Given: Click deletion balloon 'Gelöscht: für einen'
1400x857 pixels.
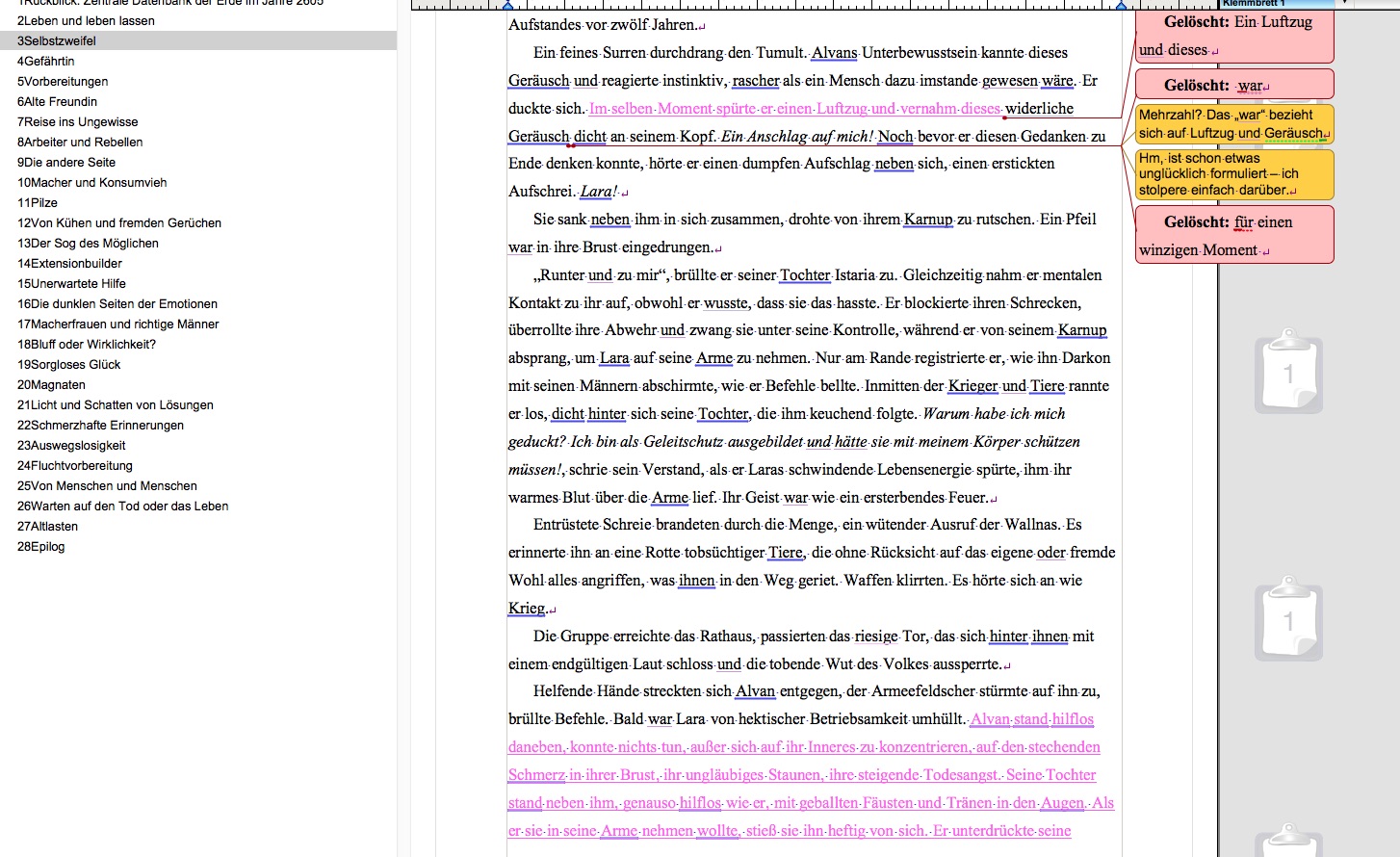Looking at the screenshot, I should (1234, 234).
